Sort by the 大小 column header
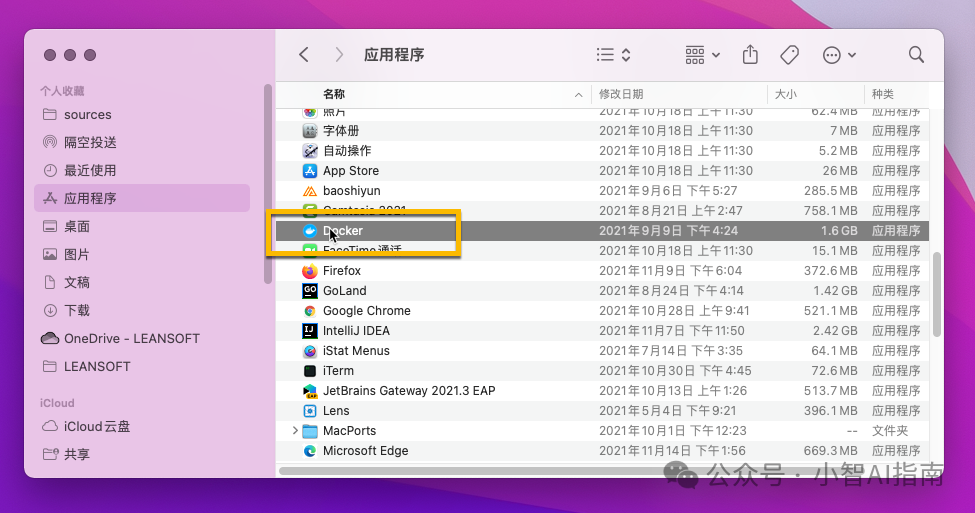 [785, 94]
